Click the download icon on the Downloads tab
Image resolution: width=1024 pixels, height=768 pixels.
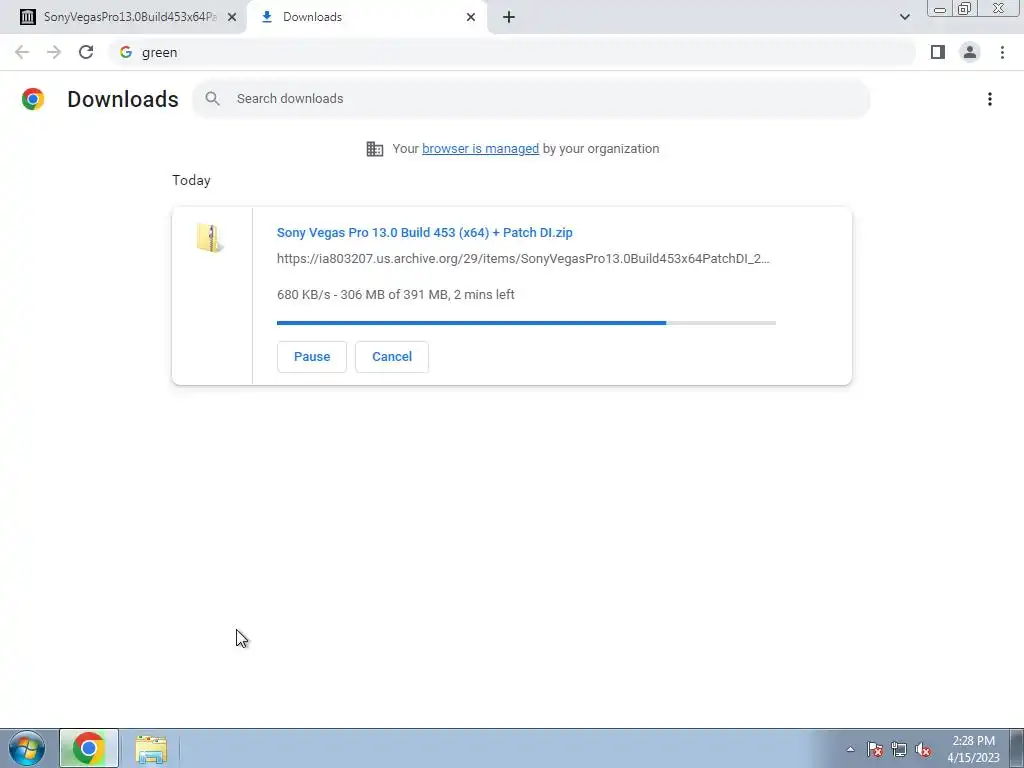point(266,17)
